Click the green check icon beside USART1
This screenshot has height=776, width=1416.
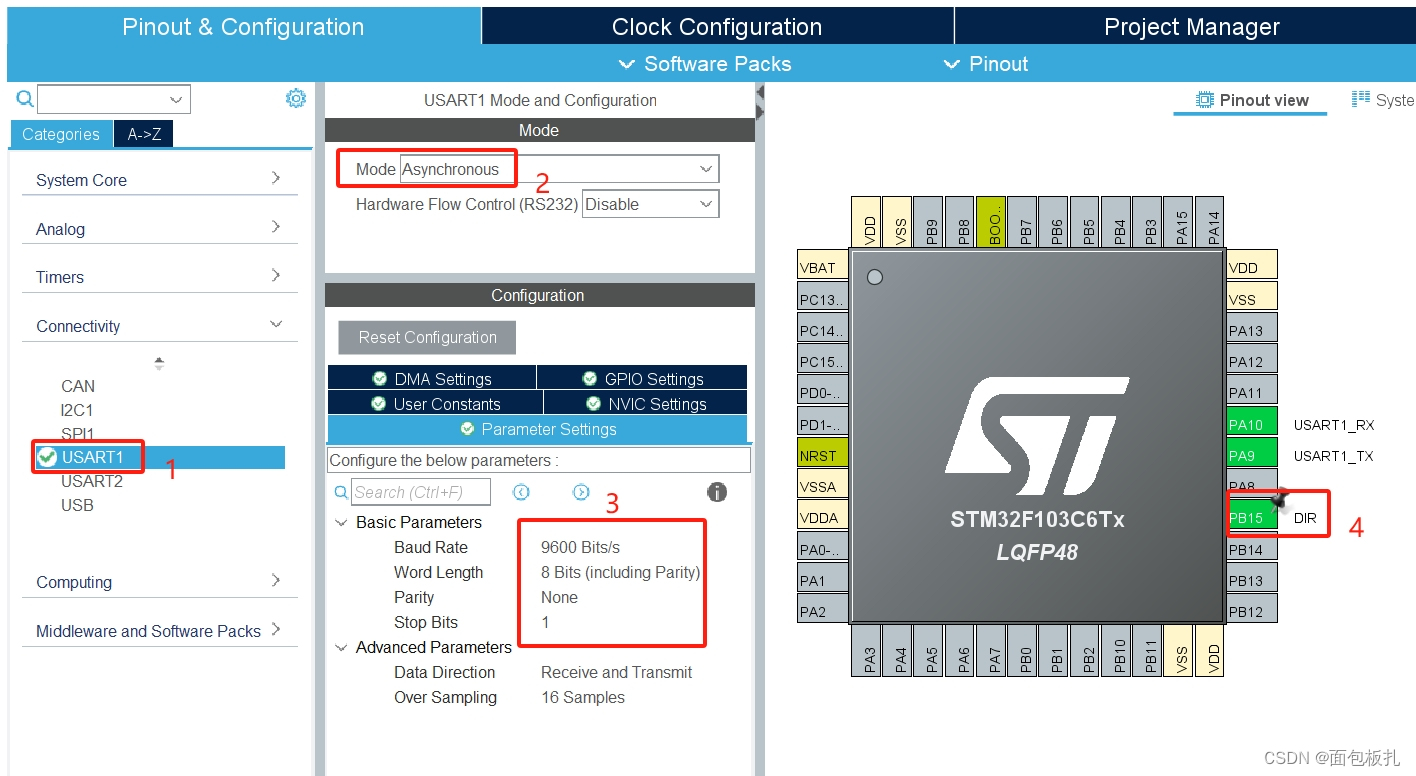pyautogui.click(x=47, y=457)
